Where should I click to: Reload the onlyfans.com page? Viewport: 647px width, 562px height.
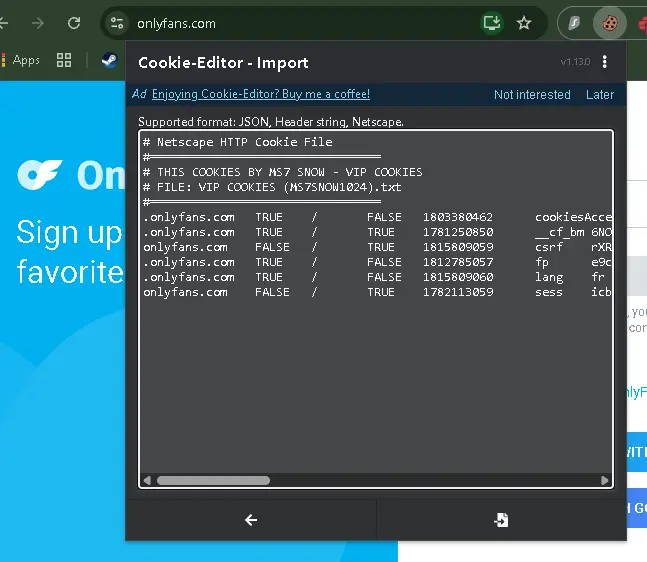[74, 23]
